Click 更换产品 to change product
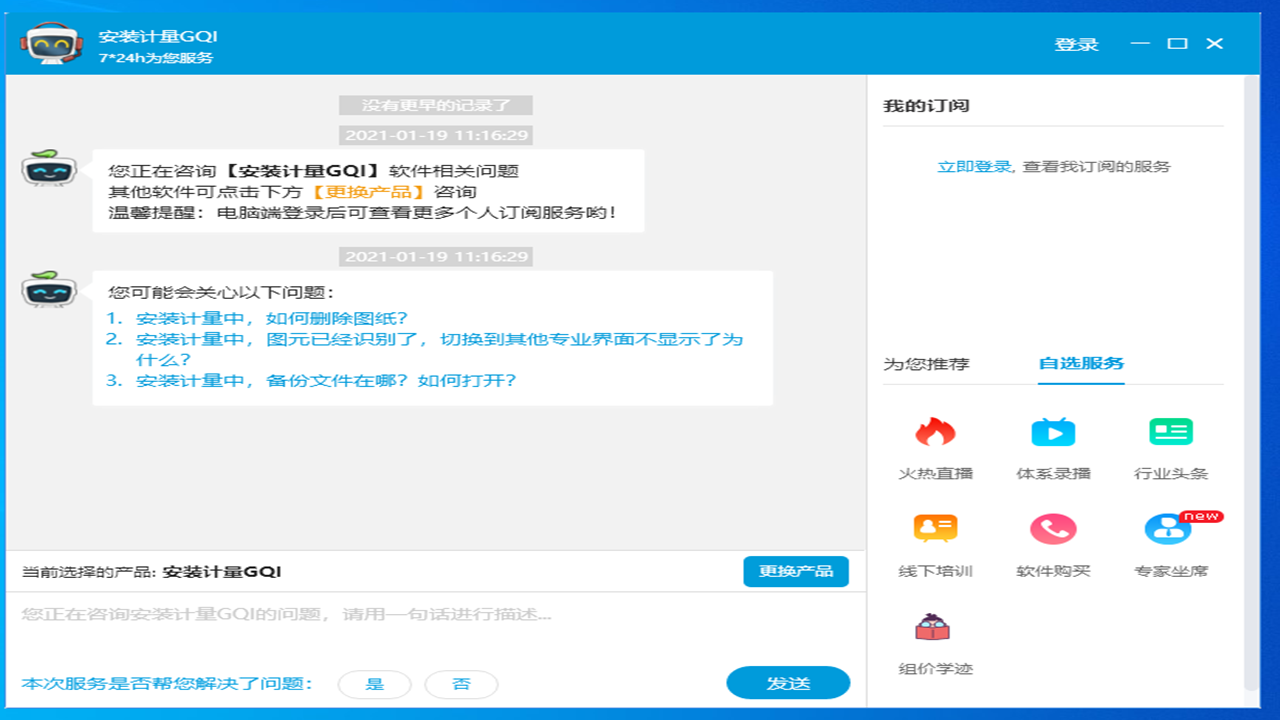The width and height of the screenshot is (1280, 720). coord(796,571)
